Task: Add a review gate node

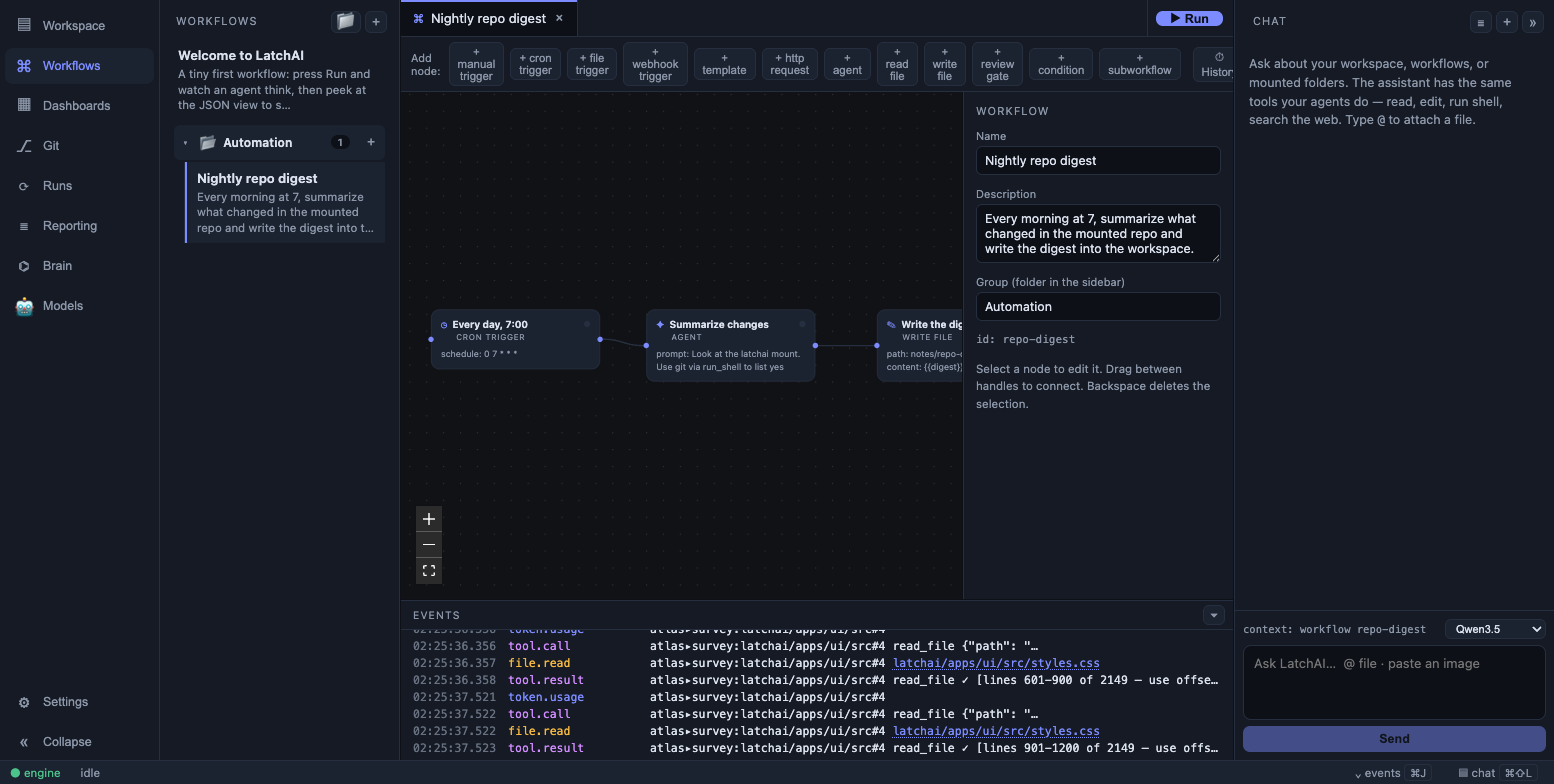Action: [x=997, y=64]
